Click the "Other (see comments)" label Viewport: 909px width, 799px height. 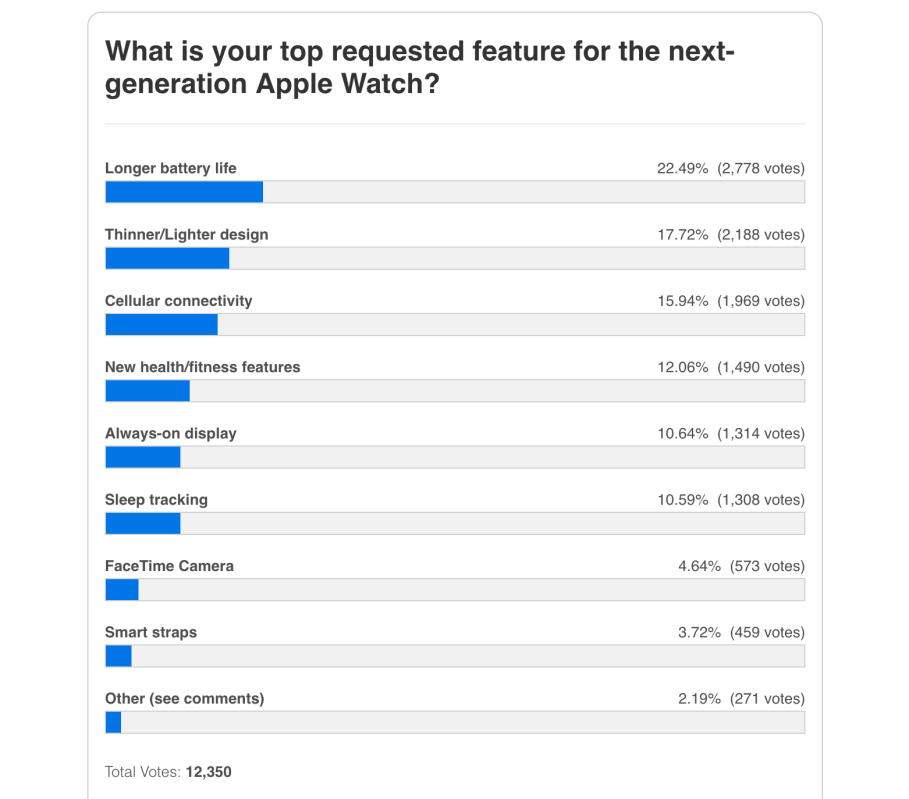pyautogui.click(x=185, y=698)
